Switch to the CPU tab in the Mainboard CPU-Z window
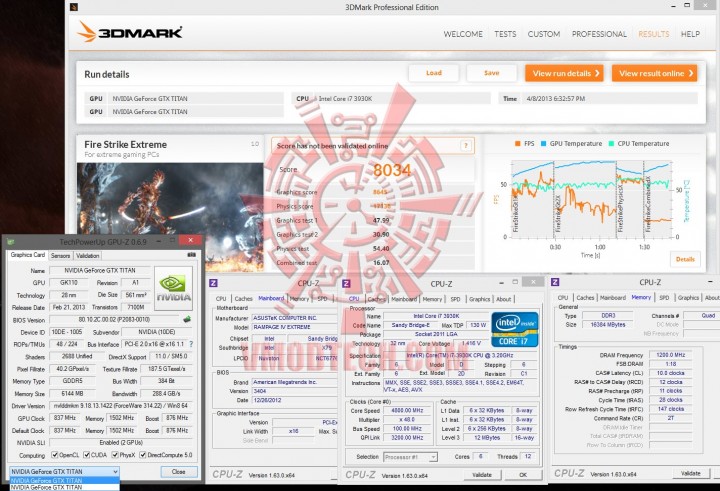Image resolution: width=720 pixels, height=491 pixels. pyautogui.click(x=221, y=299)
